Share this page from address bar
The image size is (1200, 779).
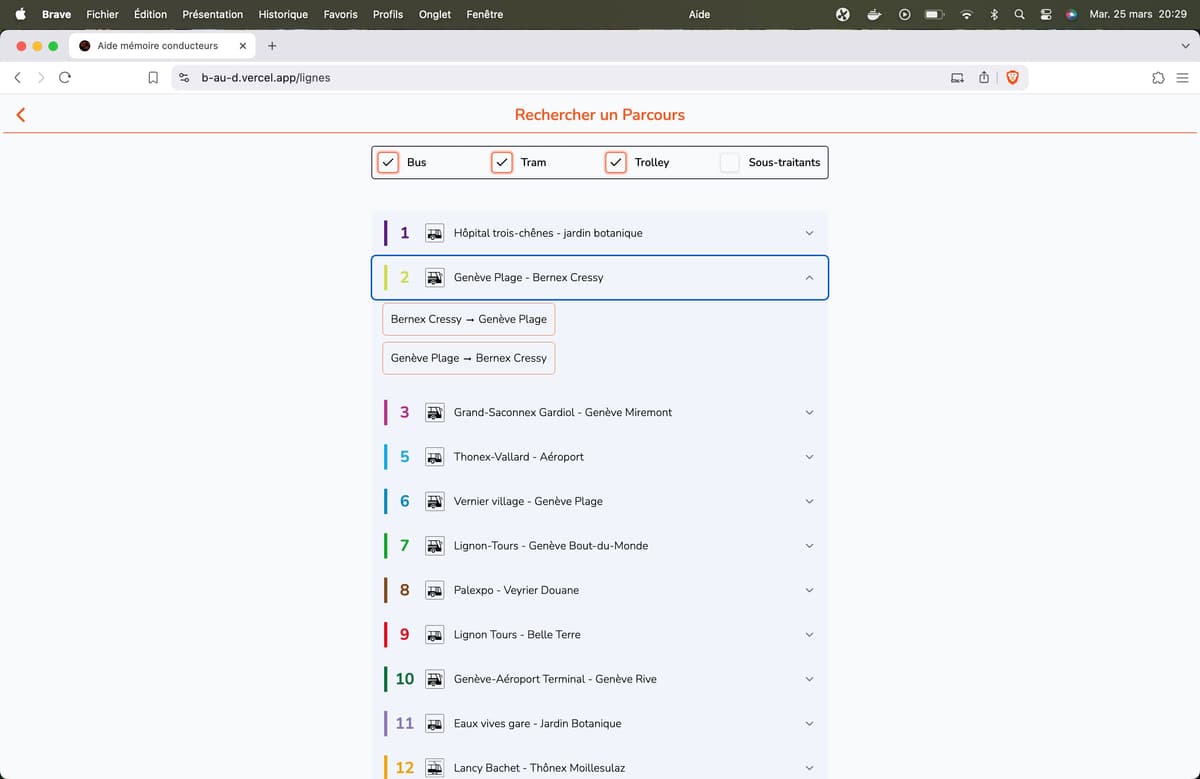[984, 77]
